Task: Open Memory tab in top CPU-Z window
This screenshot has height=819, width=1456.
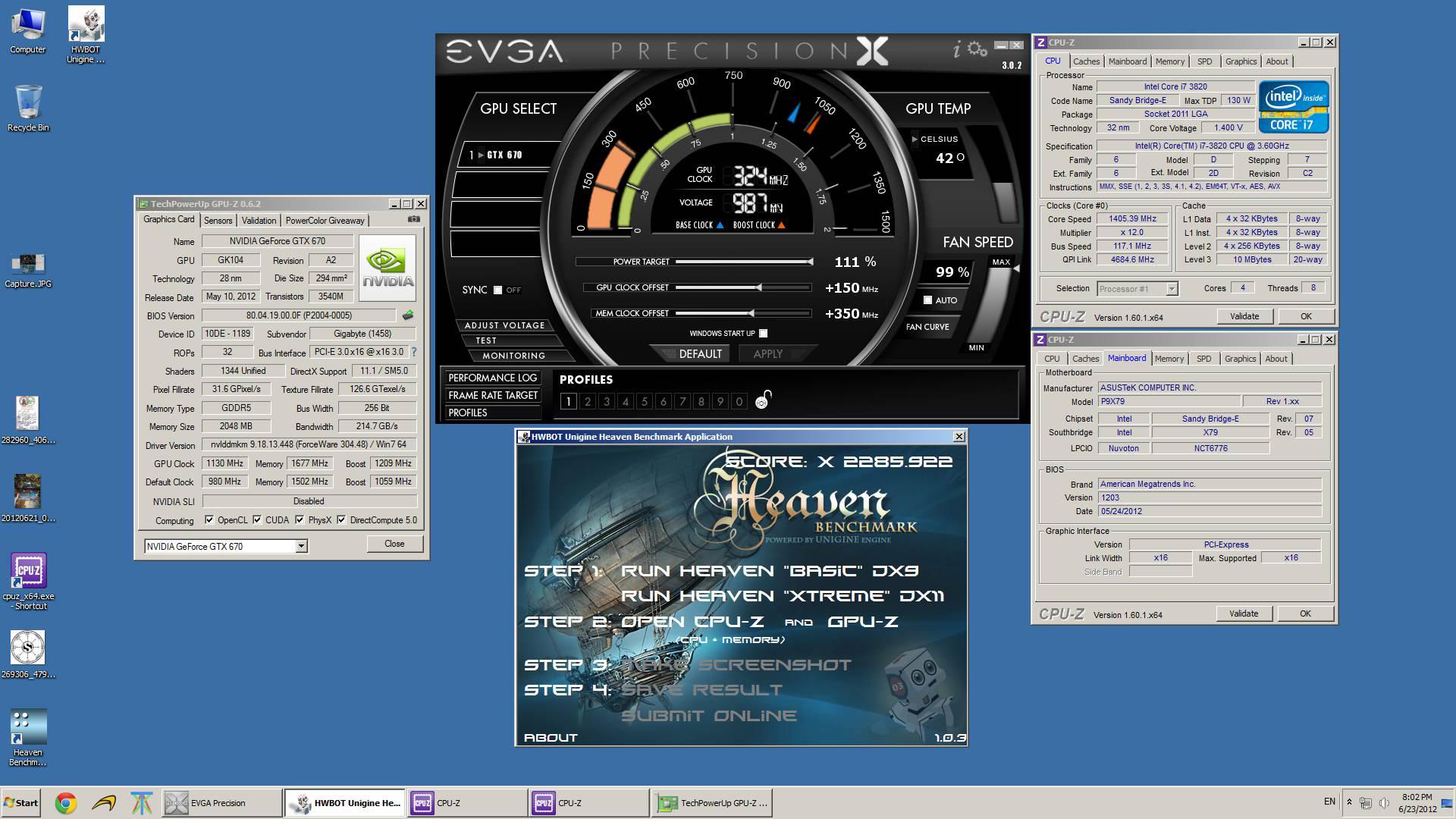Action: pyautogui.click(x=1169, y=61)
